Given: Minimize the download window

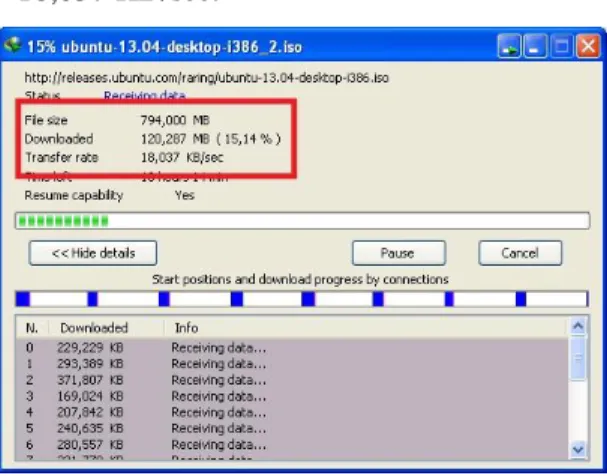Looking at the screenshot, I should (535, 46).
